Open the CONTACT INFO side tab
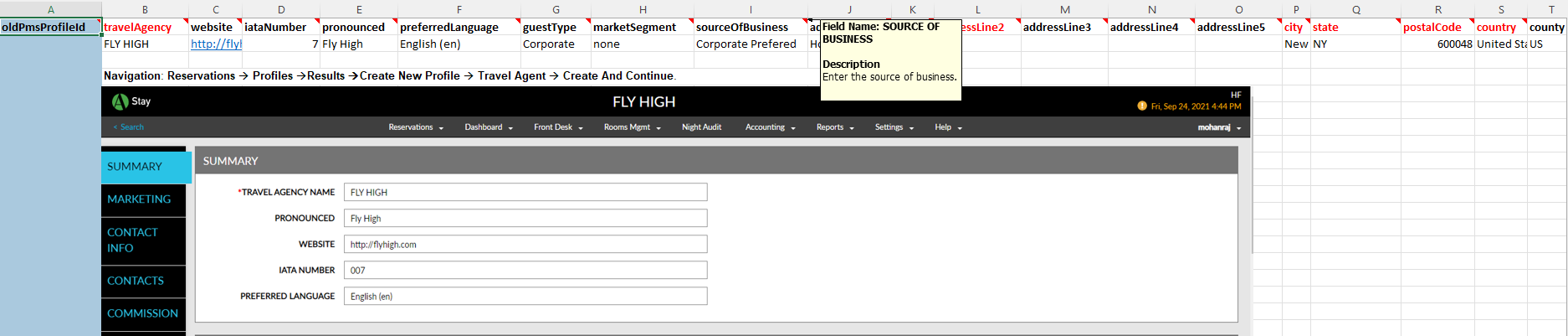This screenshot has width=1568, height=336. click(x=144, y=240)
